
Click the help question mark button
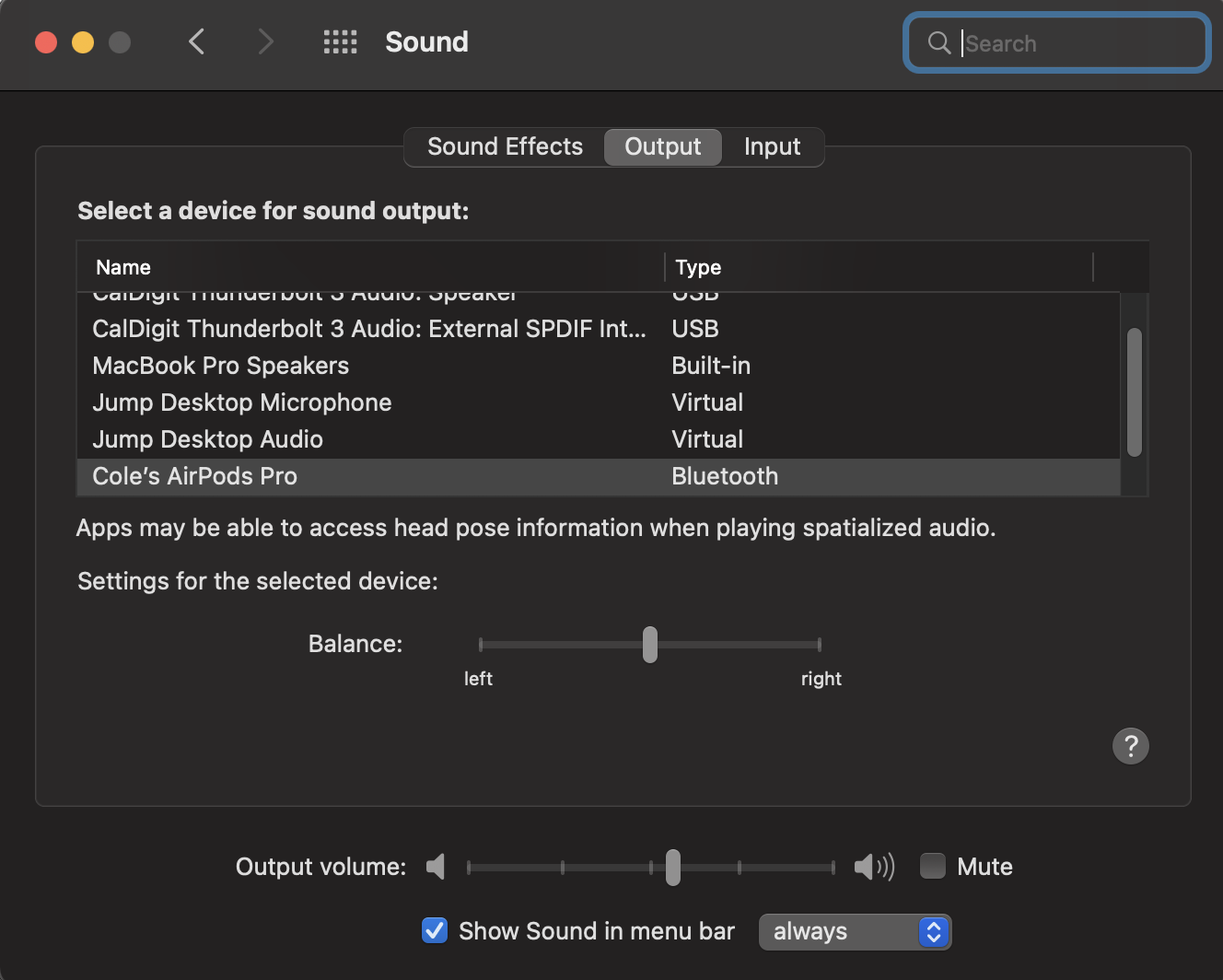coord(1130,746)
